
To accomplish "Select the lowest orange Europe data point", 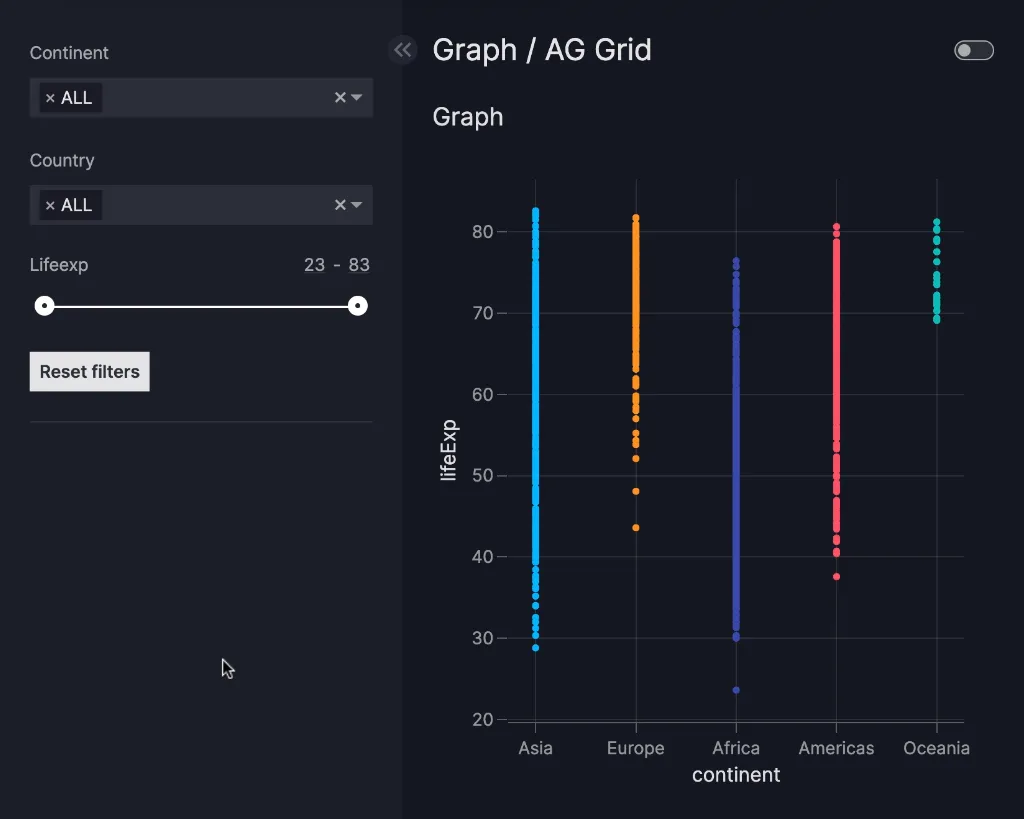I will (x=636, y=528).
